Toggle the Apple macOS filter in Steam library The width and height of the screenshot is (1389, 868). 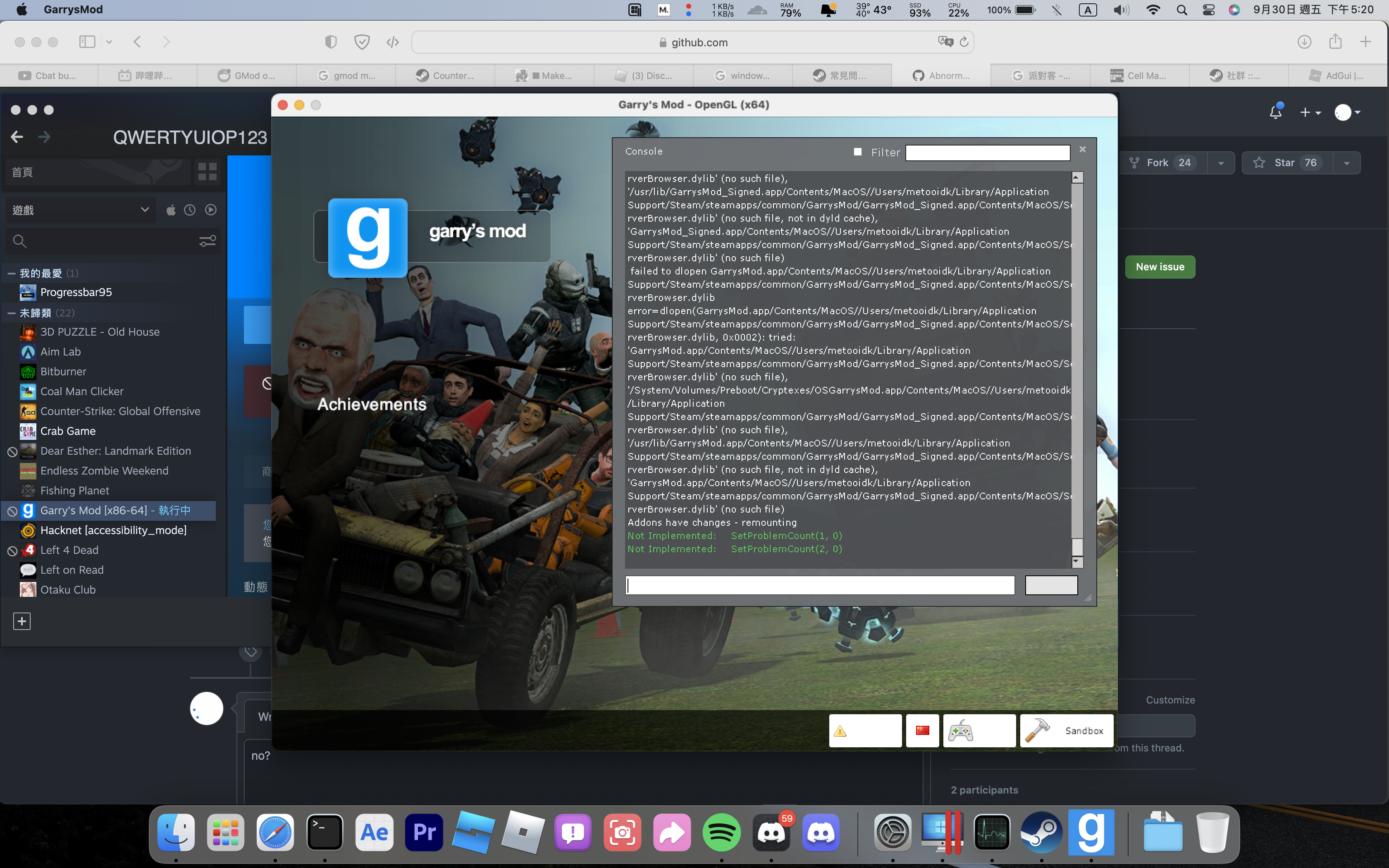[171, 210]
